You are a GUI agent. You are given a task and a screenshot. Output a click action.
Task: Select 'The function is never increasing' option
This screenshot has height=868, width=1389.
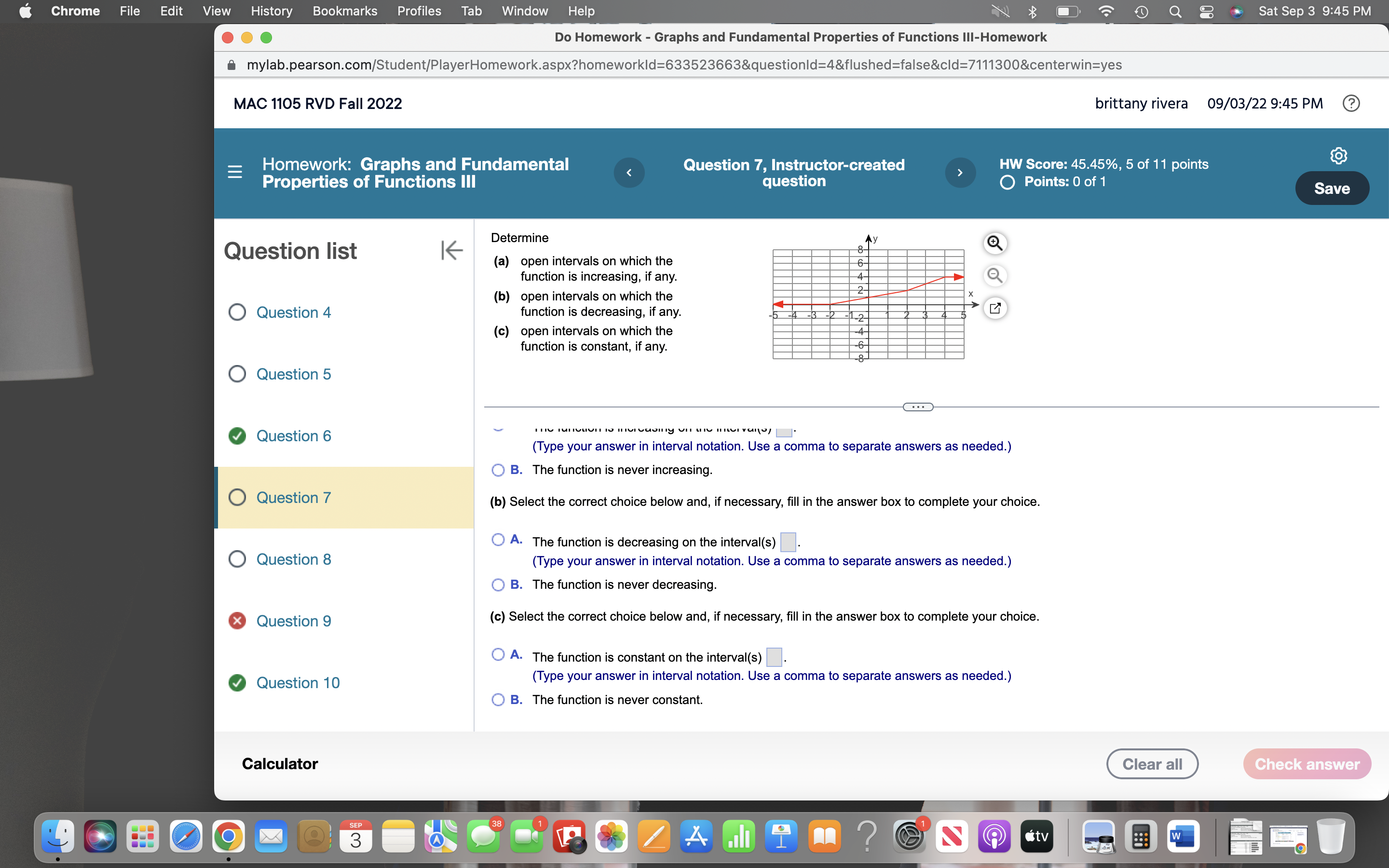(498, 470)
